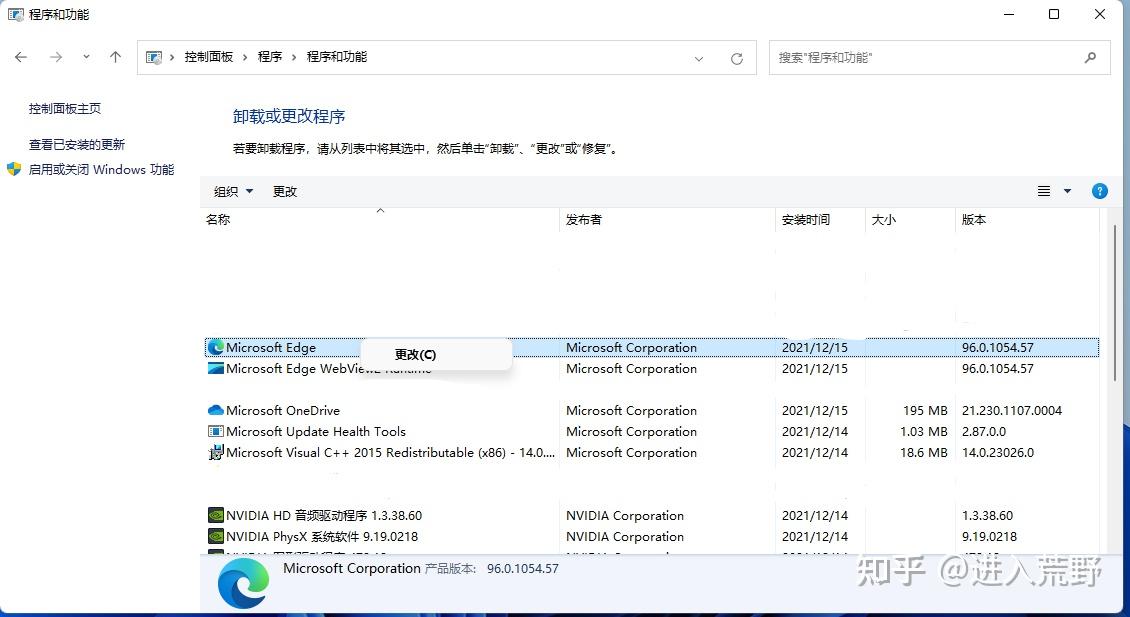Click the window title bar icon
Viewport: 1130px width, 617px height.
point(15,14)
